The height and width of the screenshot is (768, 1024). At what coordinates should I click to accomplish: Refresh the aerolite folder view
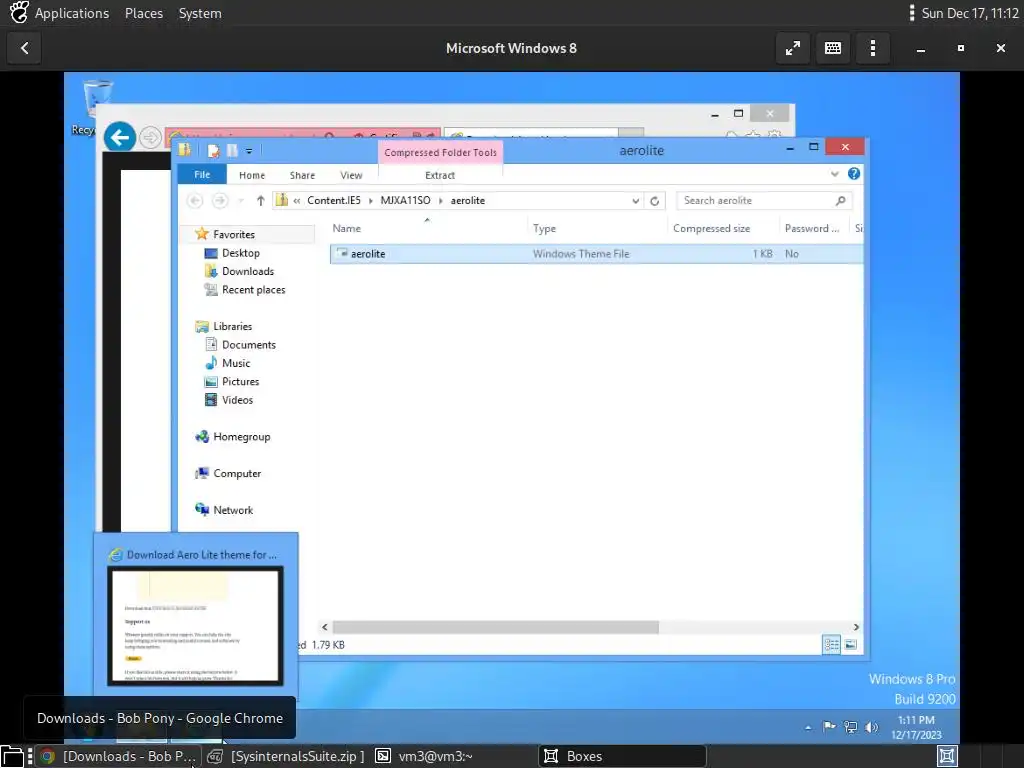(654, 200)
